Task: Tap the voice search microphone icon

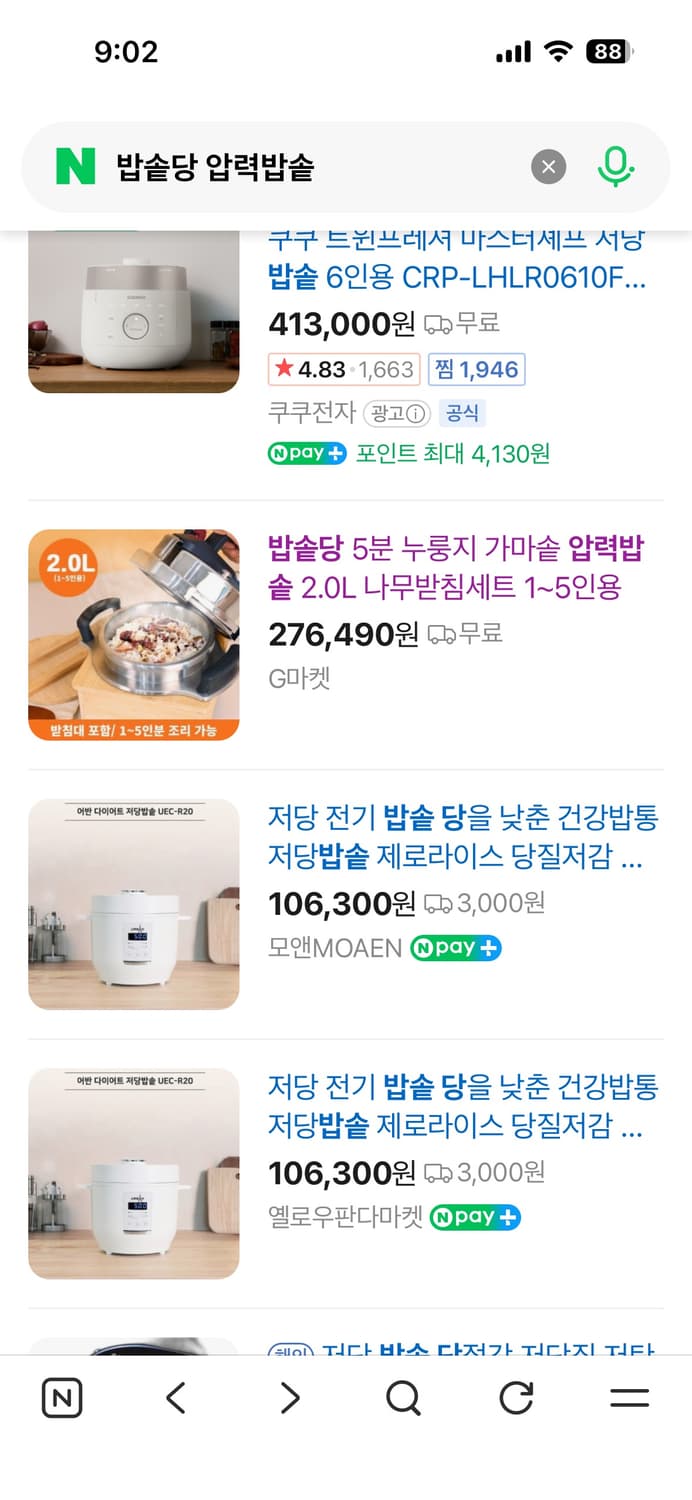Action: tap(618, 167)
